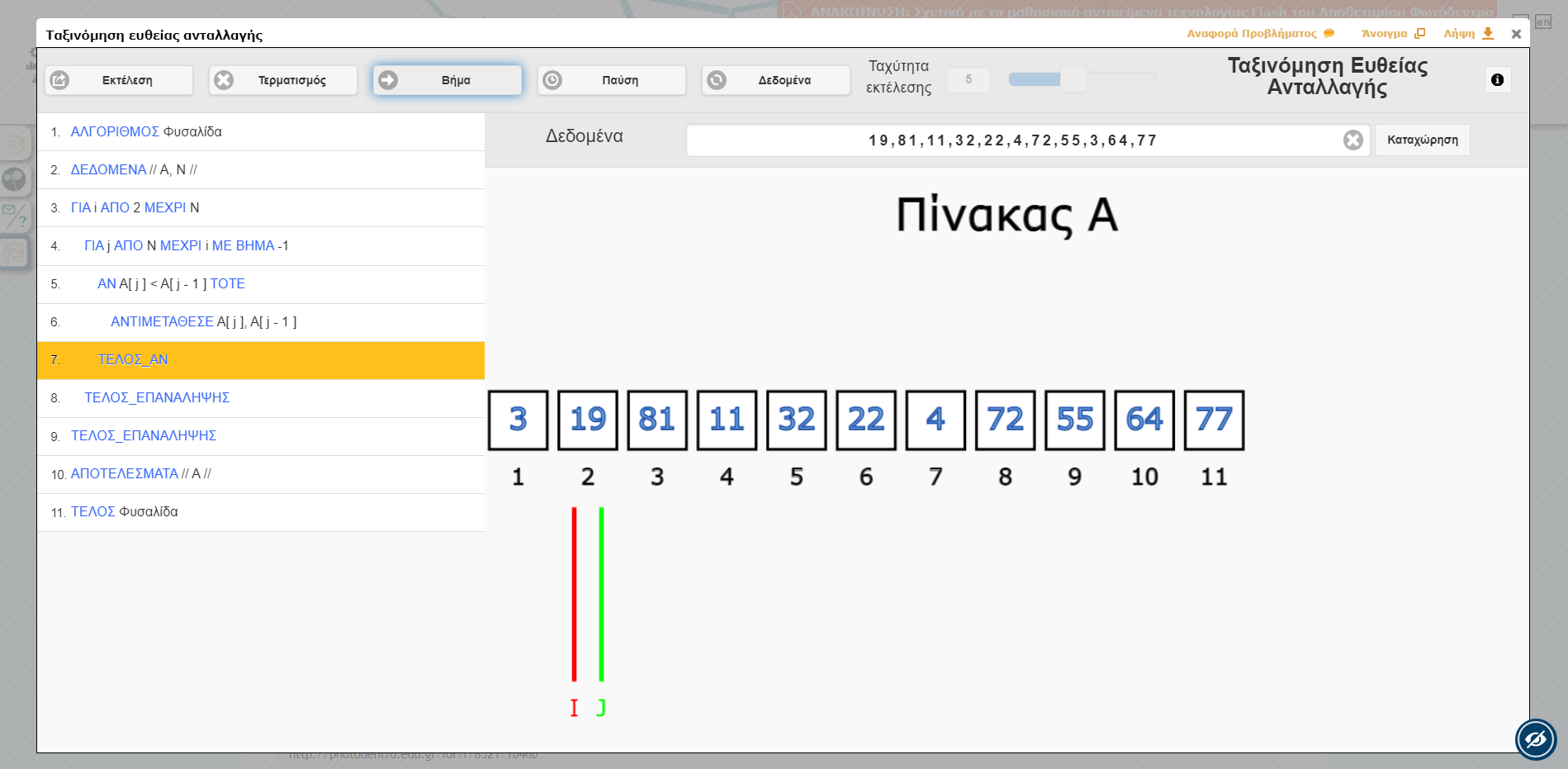1568x769 pixels.
Task: Click the Καταχώρηση submit button
Action: pos(1422,140)
